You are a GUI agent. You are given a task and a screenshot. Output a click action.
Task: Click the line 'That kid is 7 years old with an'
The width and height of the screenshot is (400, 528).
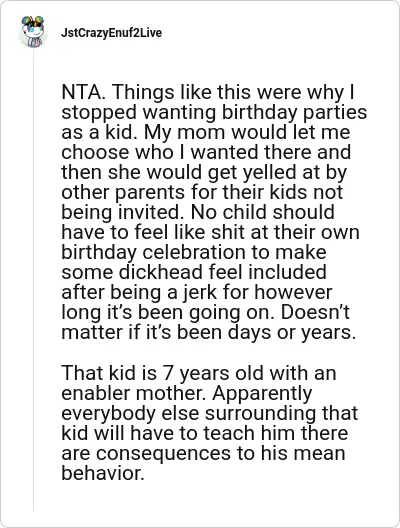tap(199, 373)
